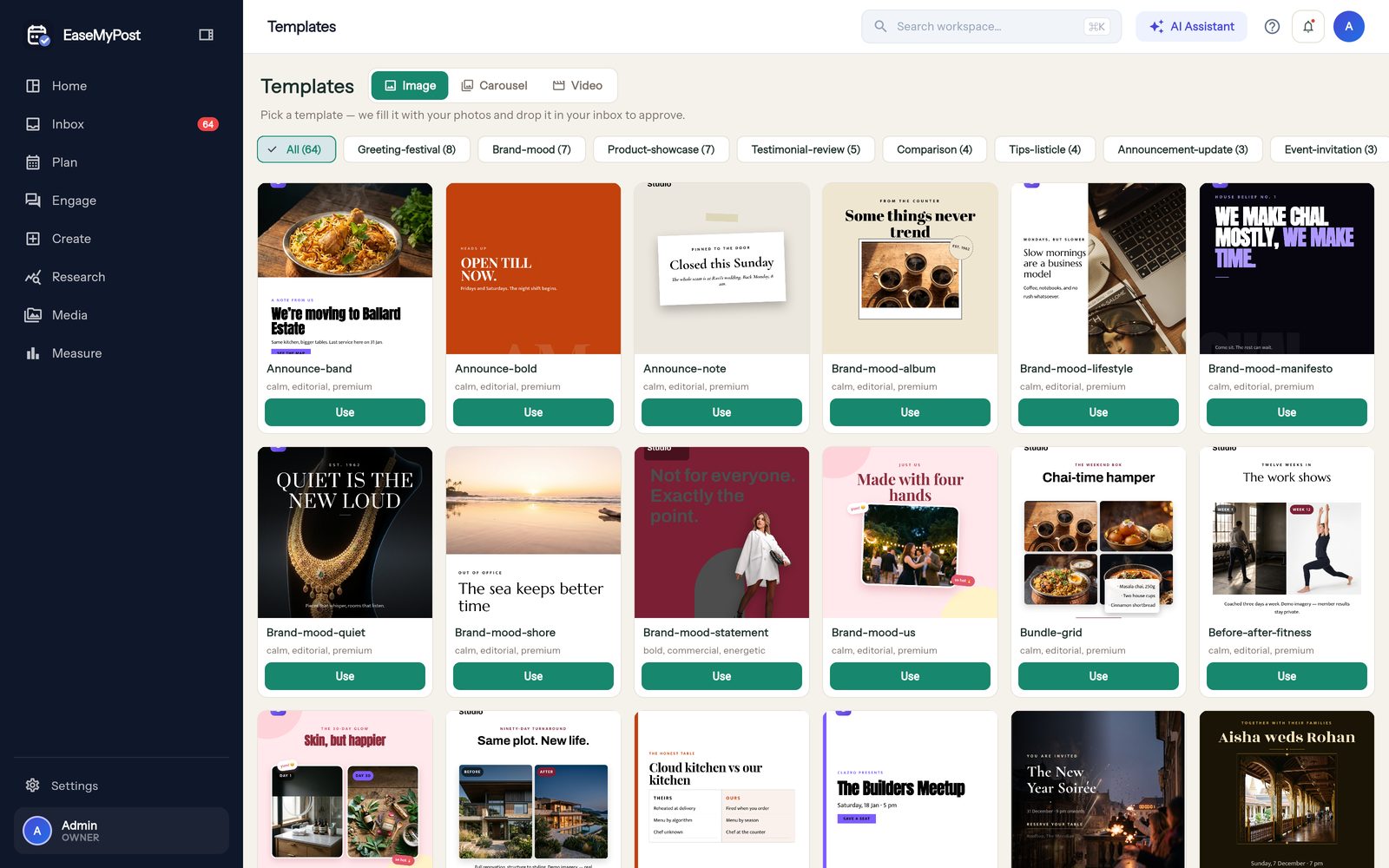The width and height of the screenshot is (1389, 868).
Task: Use the Brand-mood-manifesto template
Action: [1287, 412]
